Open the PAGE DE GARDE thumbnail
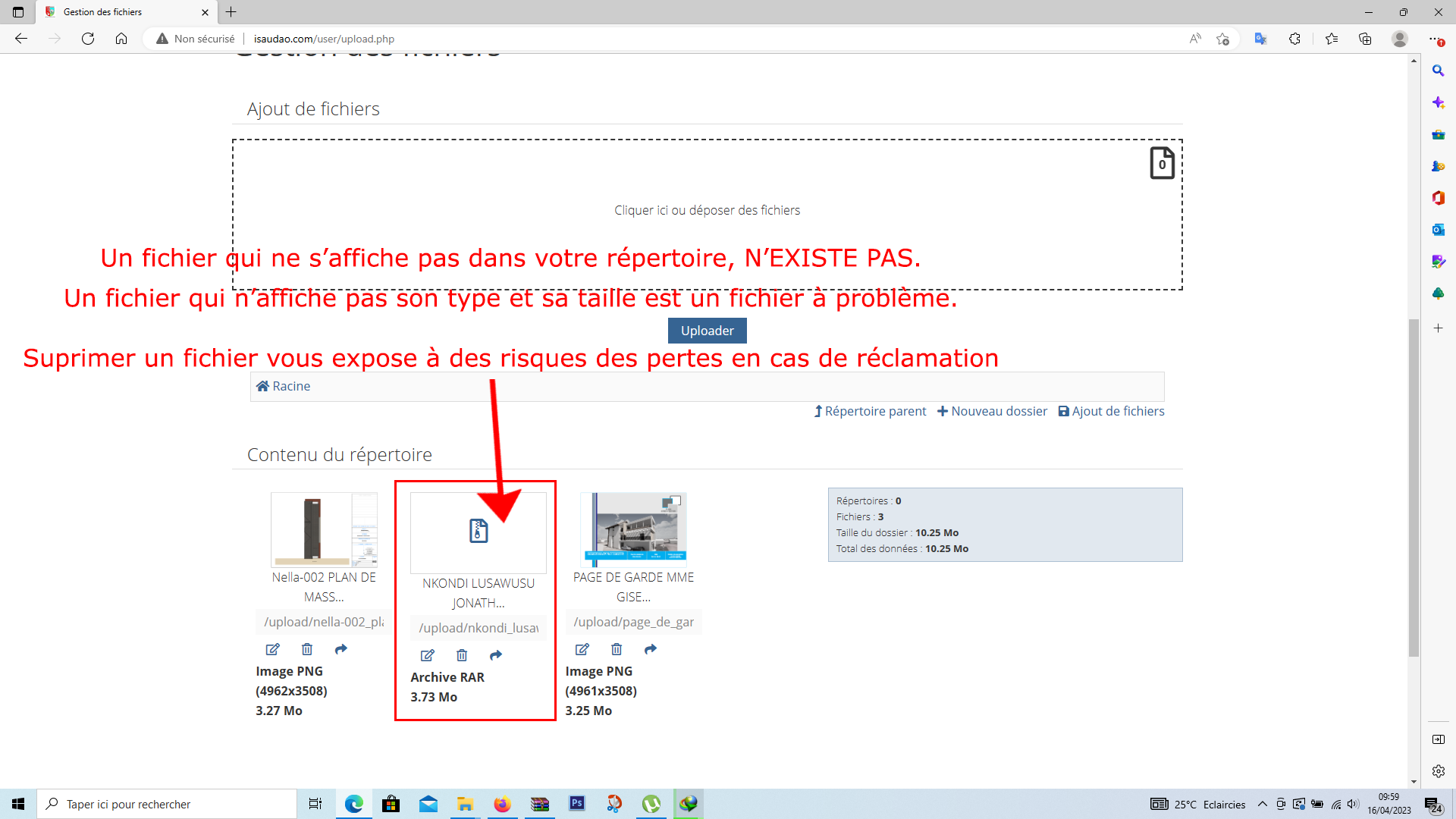This screenshot has width=1456, height=819. (x=633, y=529)
